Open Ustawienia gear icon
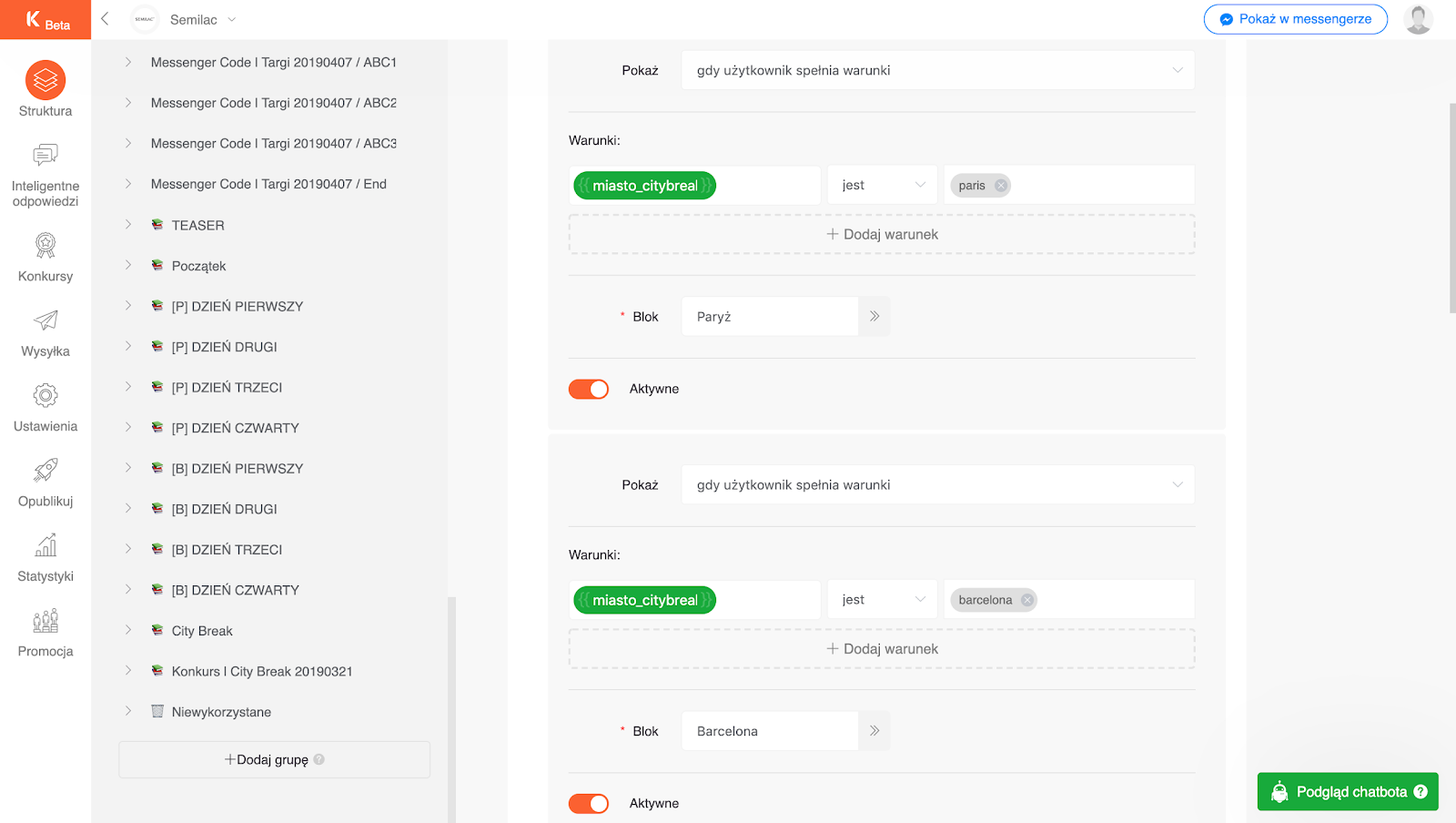 [45, 396]
